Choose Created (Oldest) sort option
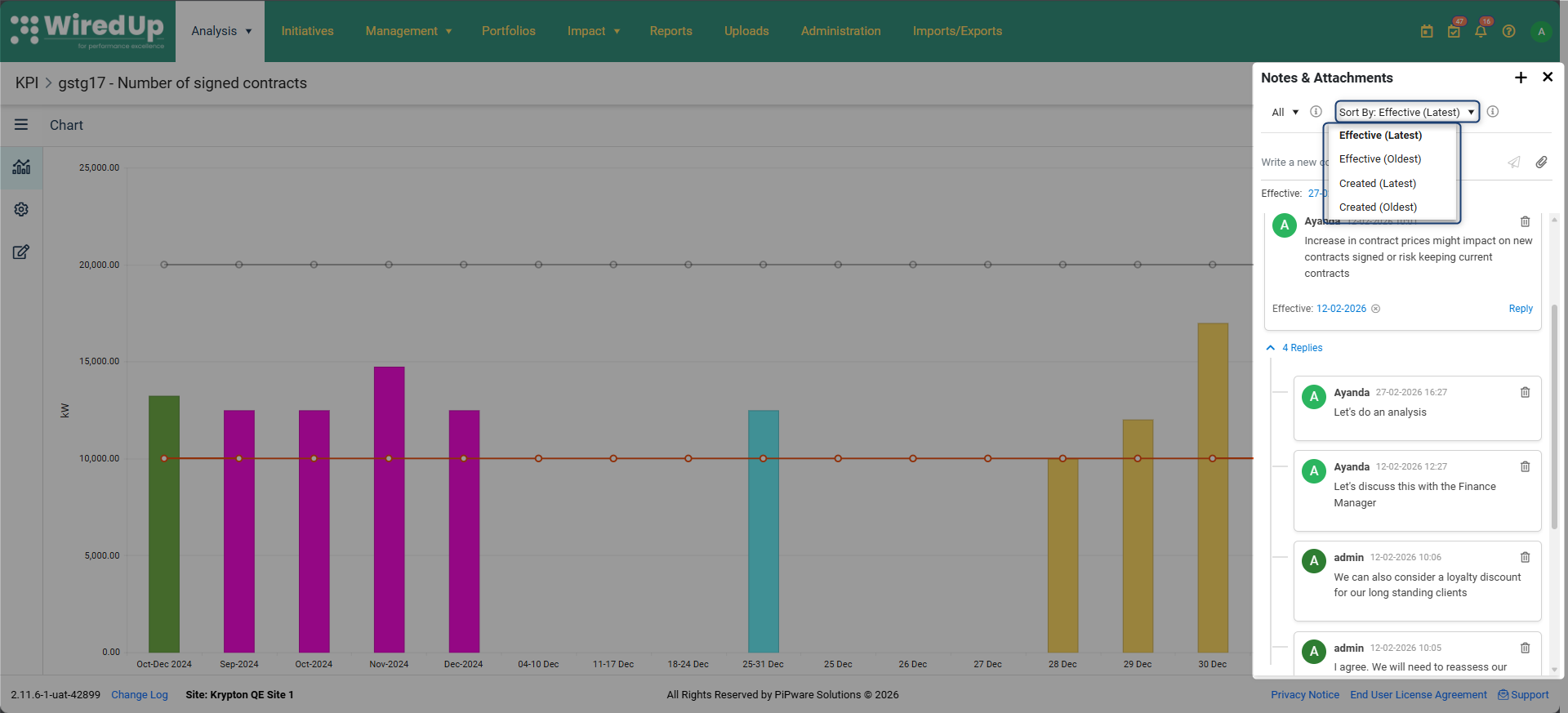 1378,207
